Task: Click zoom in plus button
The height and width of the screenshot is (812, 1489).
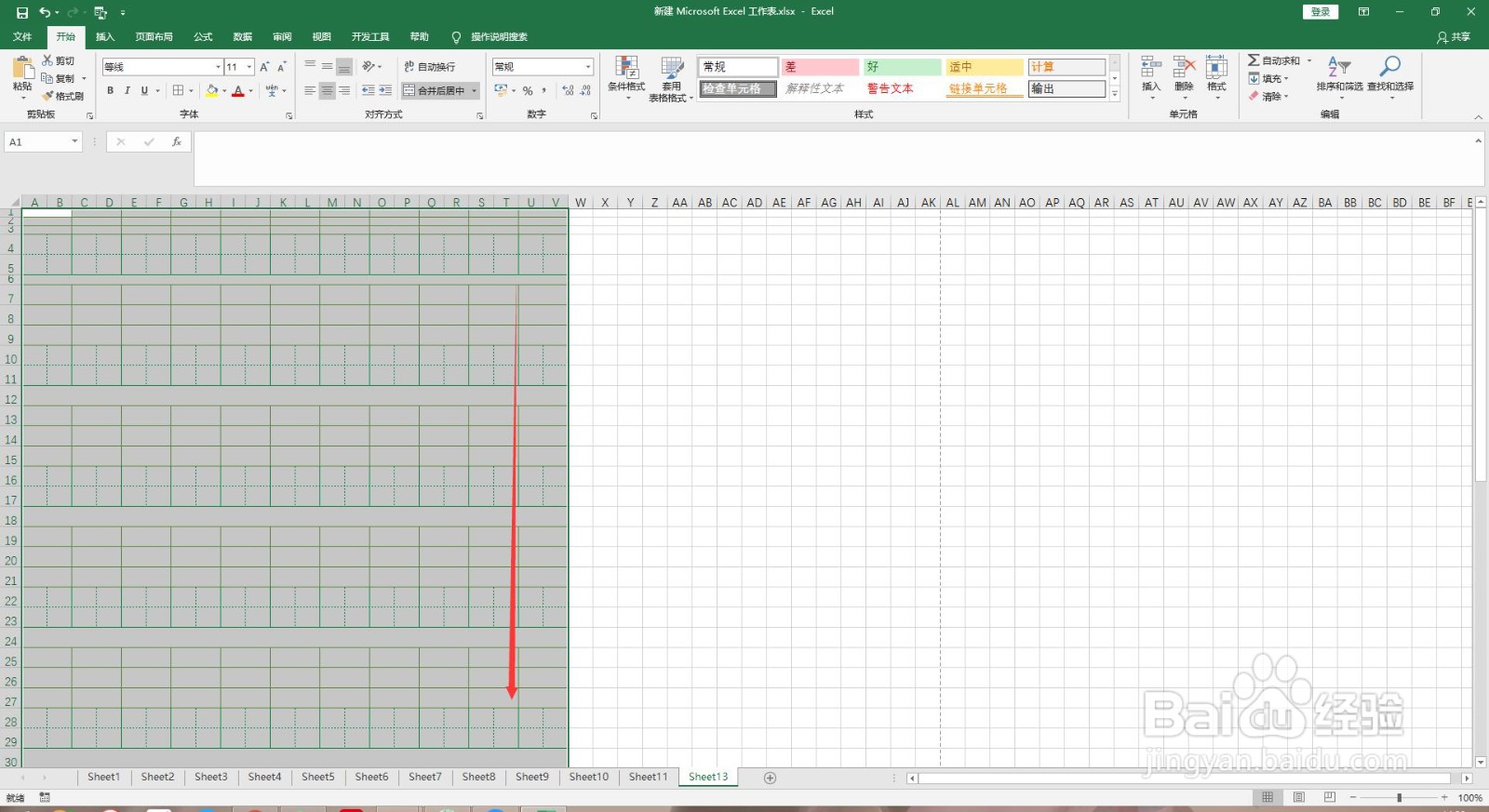Action: [x=1444, y=798]
